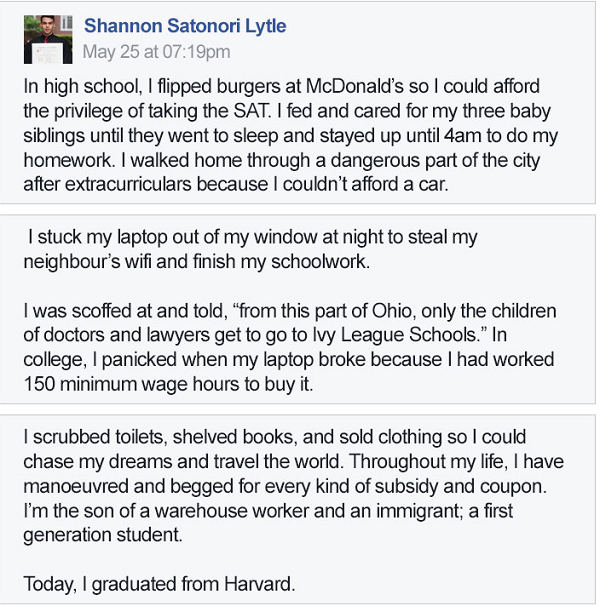Screen dimensions: 600x606
Task: Click the May 25 at 07:19pm timestamp
Action: (x=156, y=51)
